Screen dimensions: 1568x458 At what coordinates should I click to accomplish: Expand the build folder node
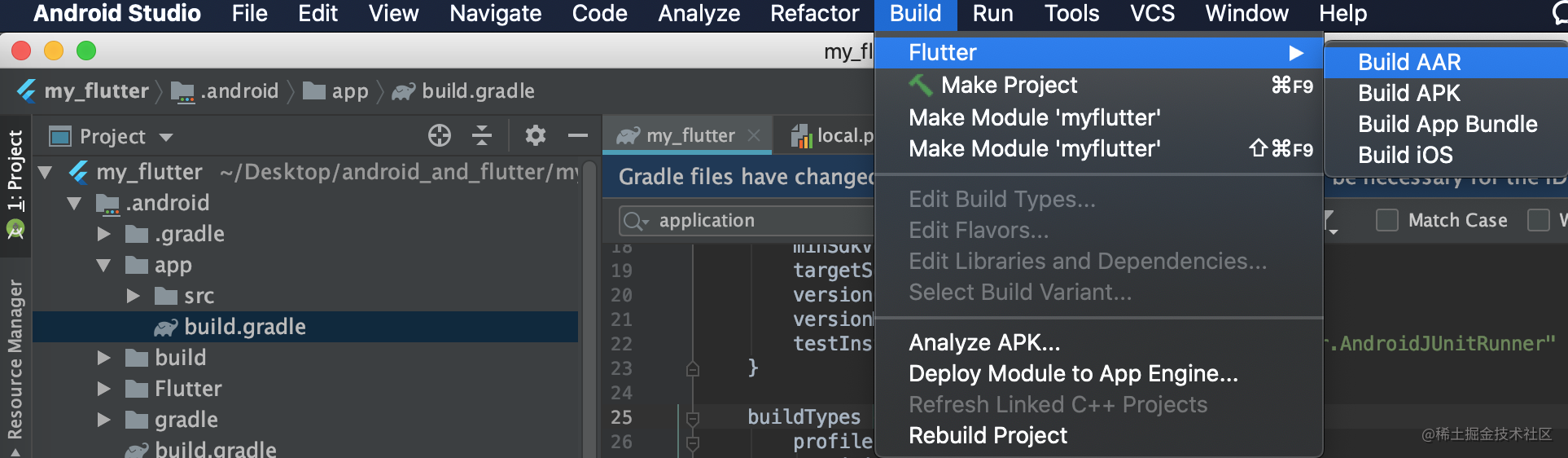click(103, 358)
